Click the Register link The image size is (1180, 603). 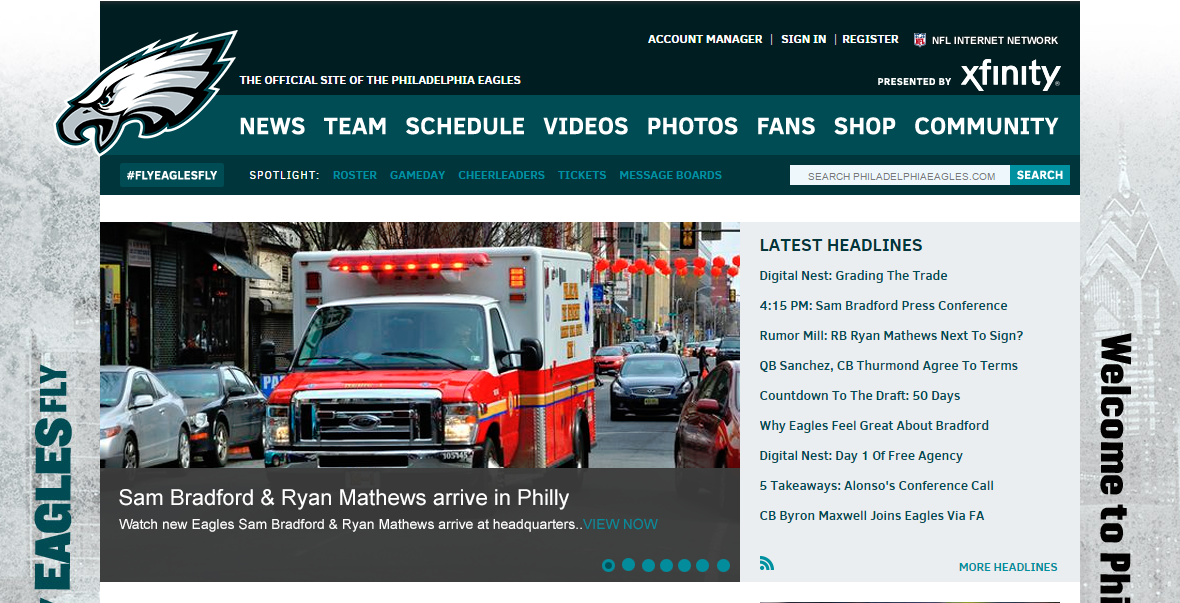point(871,39)
